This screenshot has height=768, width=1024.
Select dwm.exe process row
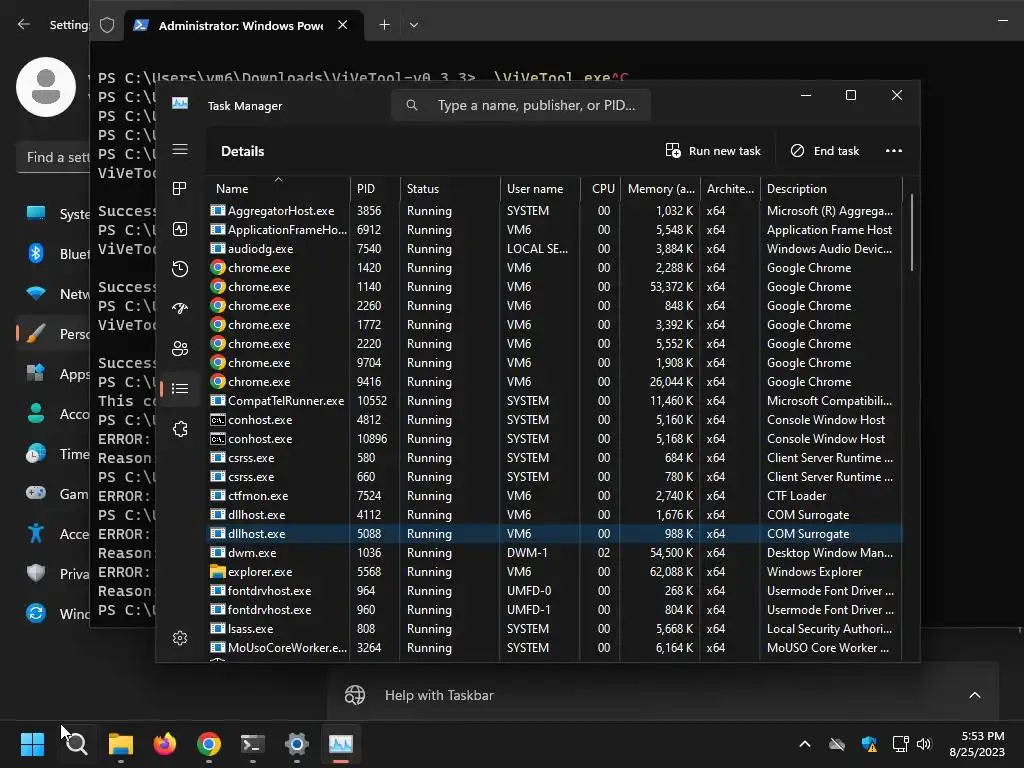coord(554,552)
